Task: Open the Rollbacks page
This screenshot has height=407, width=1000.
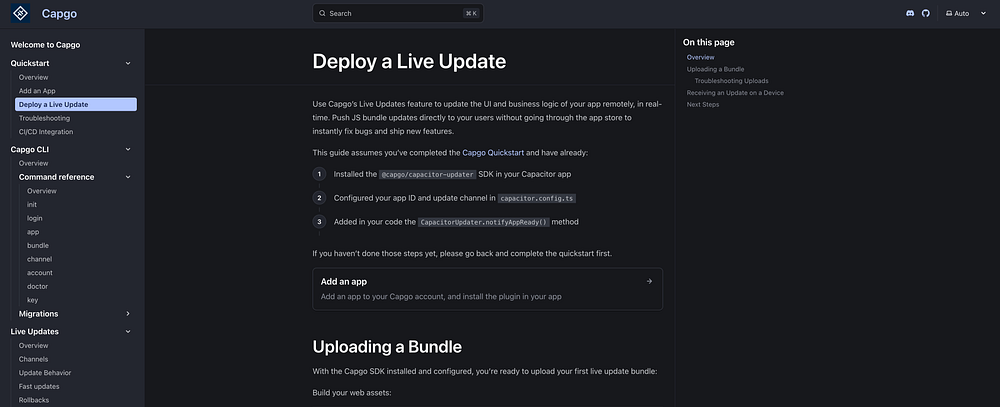Action: (34, 400)
